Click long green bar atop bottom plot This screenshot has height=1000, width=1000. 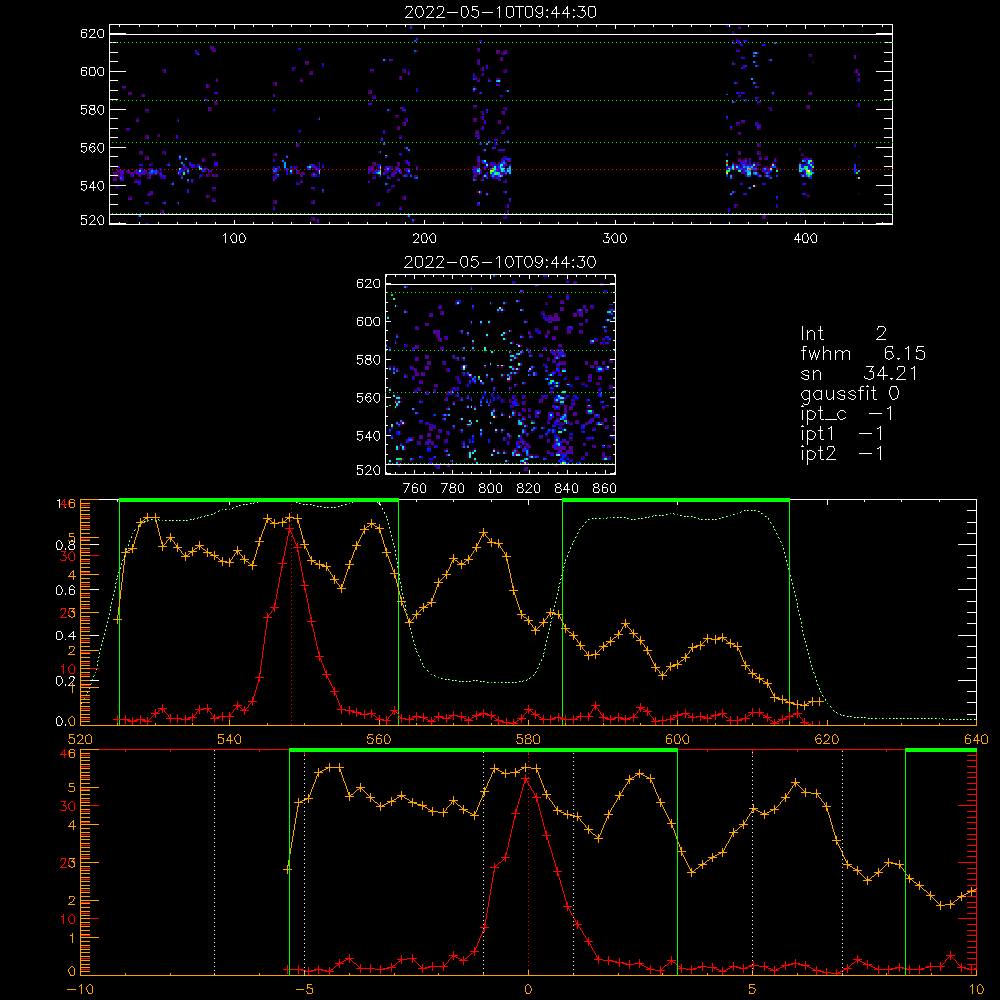483,750
